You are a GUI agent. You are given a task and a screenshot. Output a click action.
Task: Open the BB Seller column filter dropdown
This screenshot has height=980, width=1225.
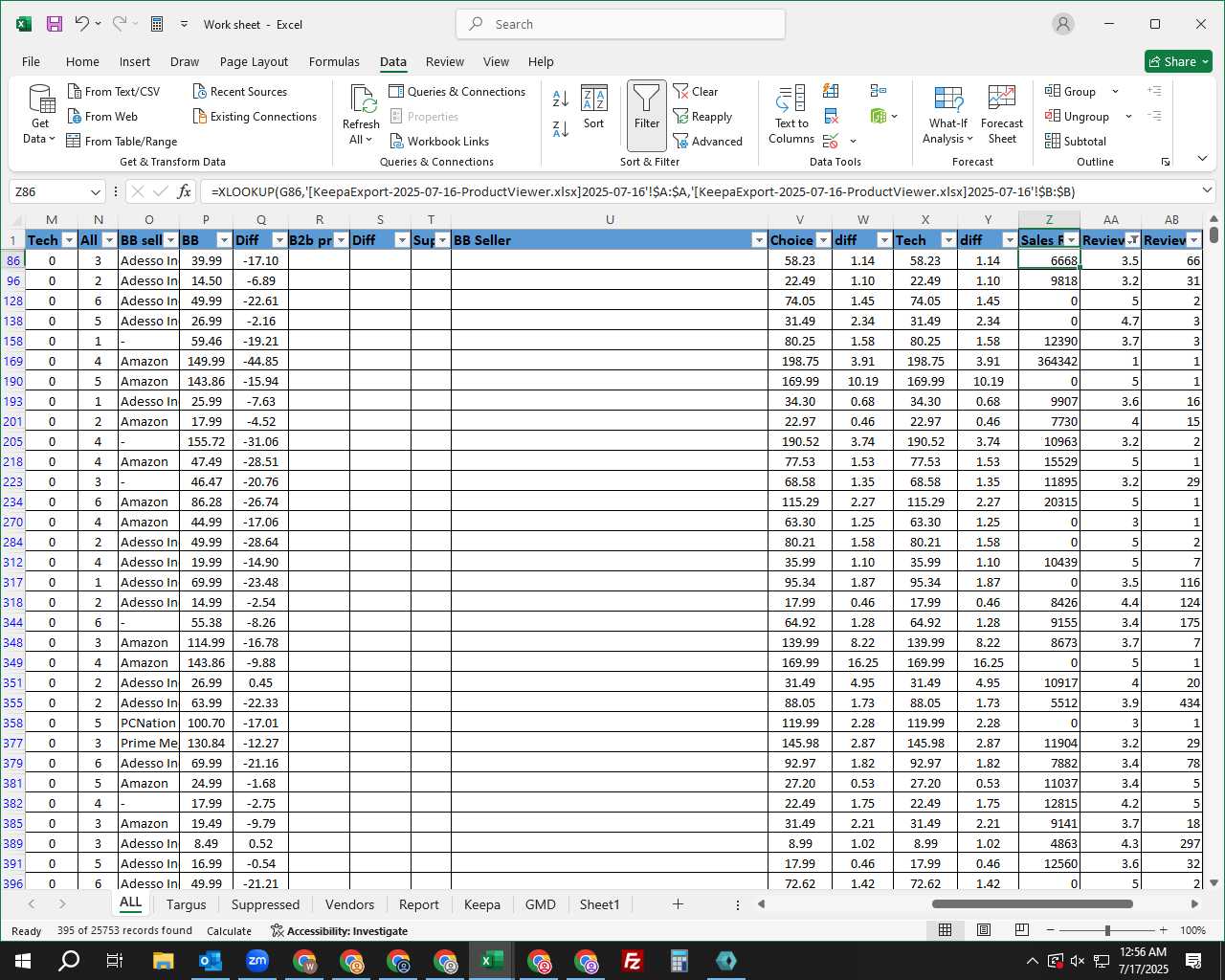click(x=759, y=240)
